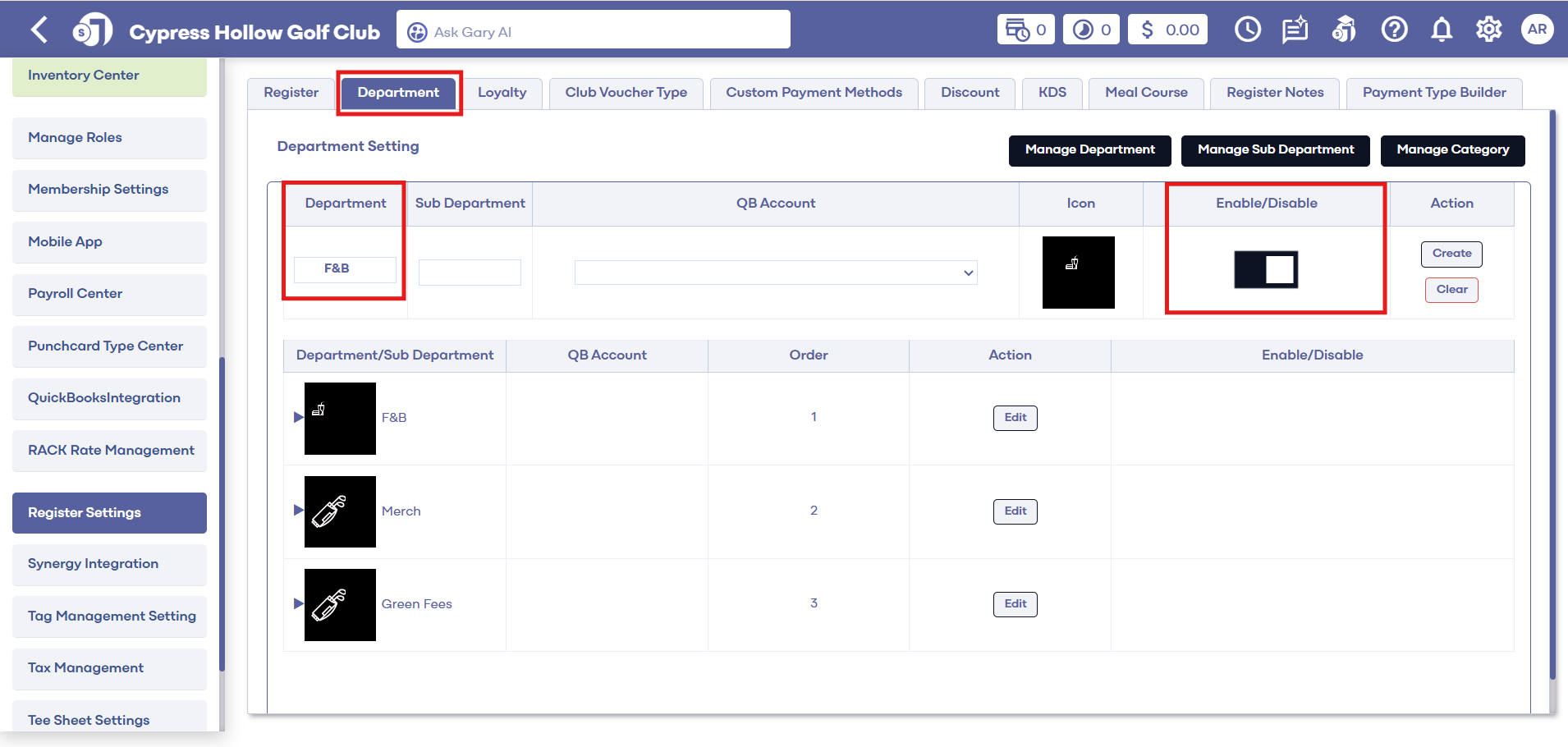Open the settings gear icon

1488,30
